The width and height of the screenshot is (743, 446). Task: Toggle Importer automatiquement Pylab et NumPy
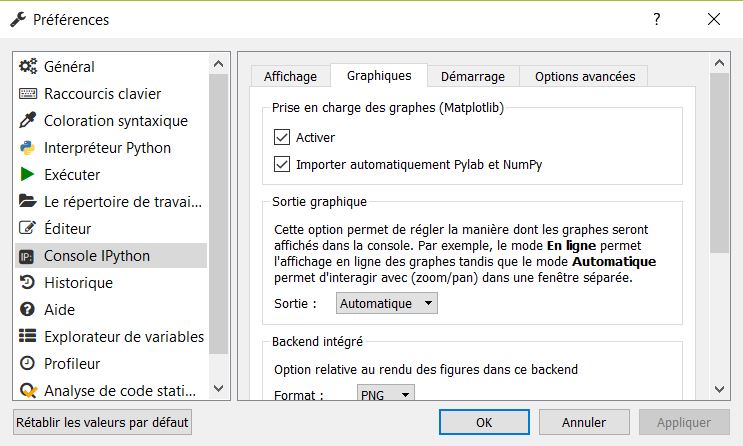(x=282, y=164)
